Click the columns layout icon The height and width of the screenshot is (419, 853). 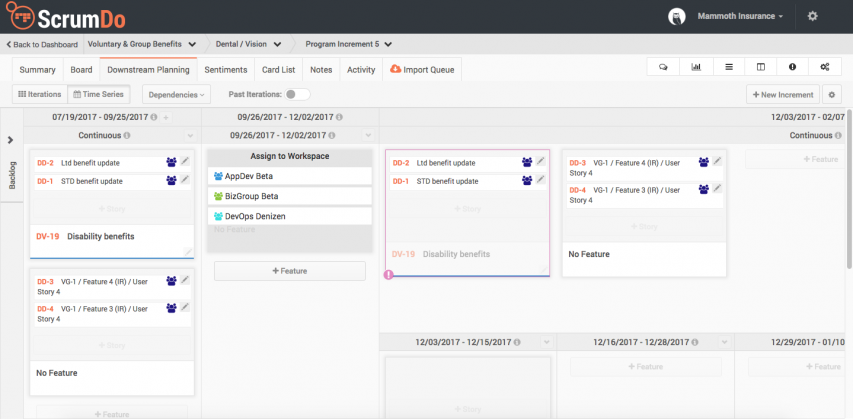tap(760, 68)
